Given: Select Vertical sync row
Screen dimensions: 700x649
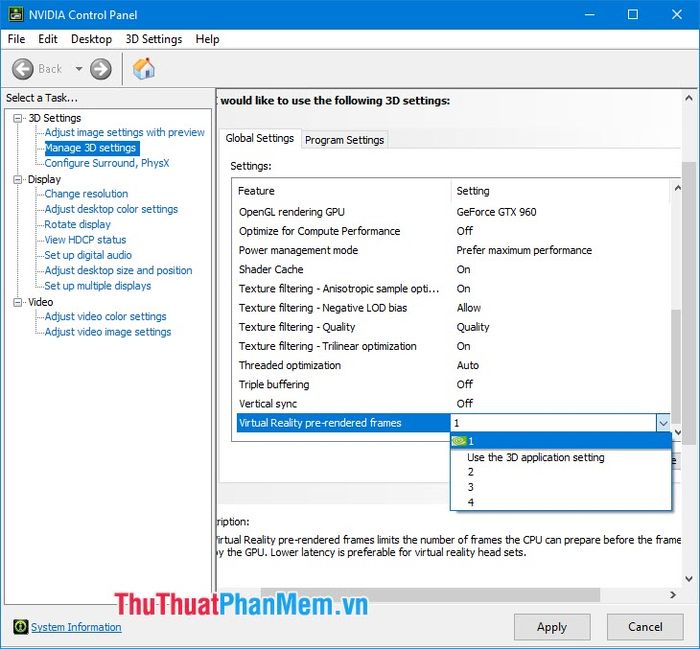Looking at the screenshot, I should [453, 404].
